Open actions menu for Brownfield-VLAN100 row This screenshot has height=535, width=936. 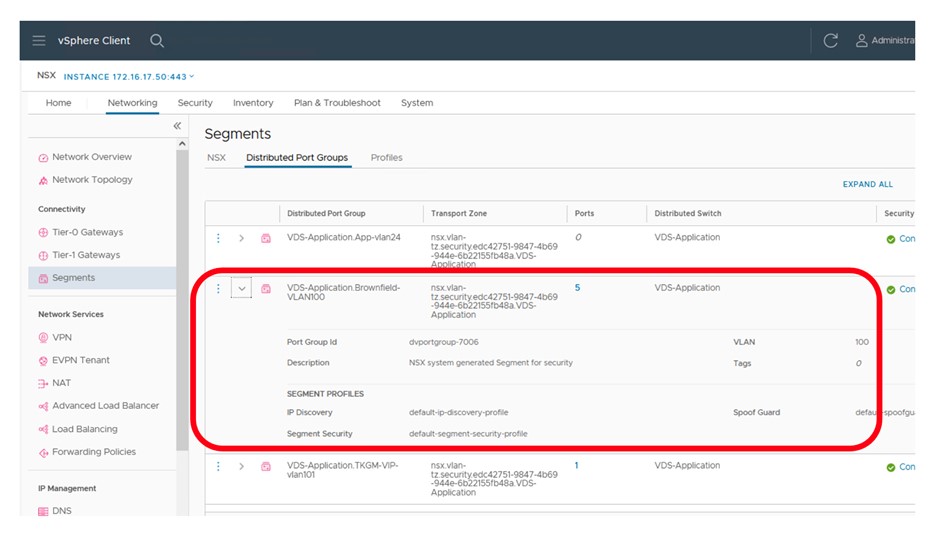[218, 288]
